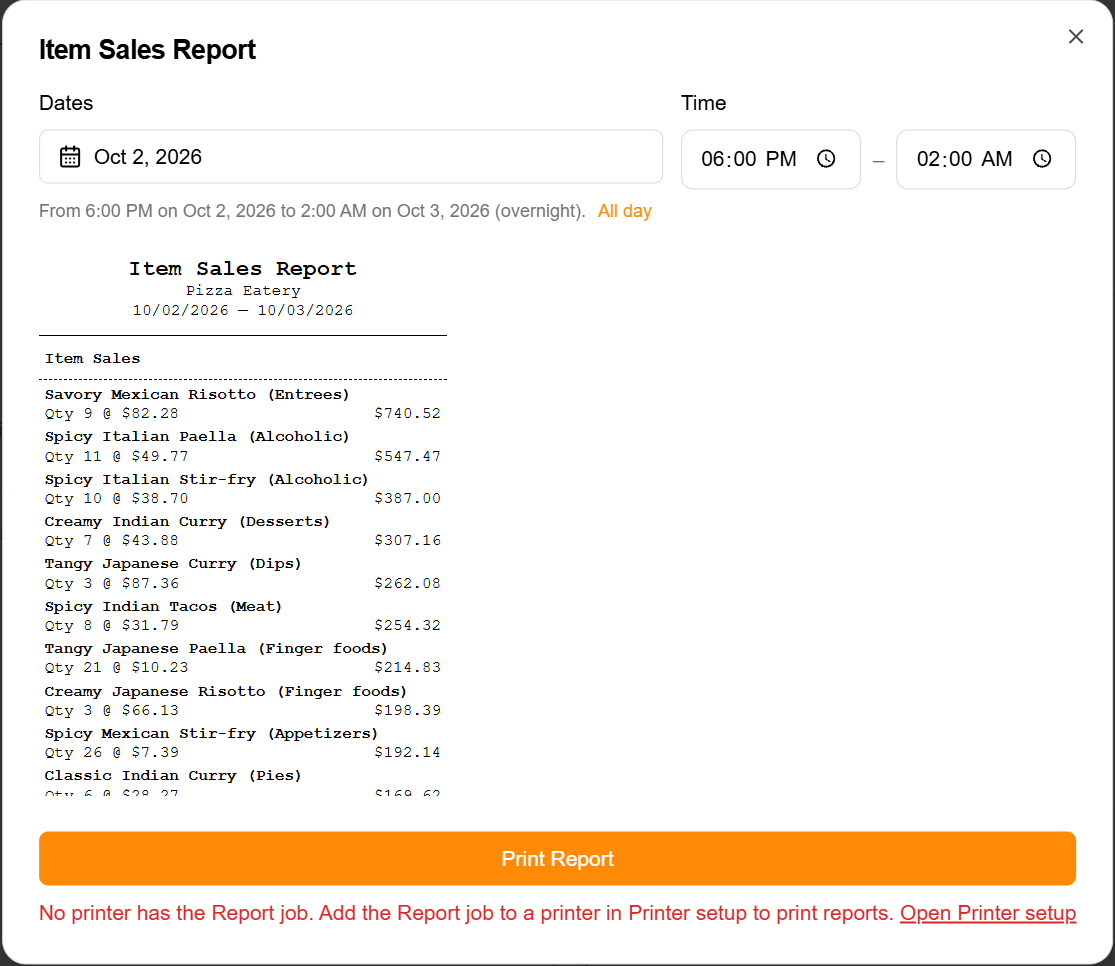Click the Qty 26 @ $7.39 line
Viewport: 1115px width, 966px height.
click(112, 752)
